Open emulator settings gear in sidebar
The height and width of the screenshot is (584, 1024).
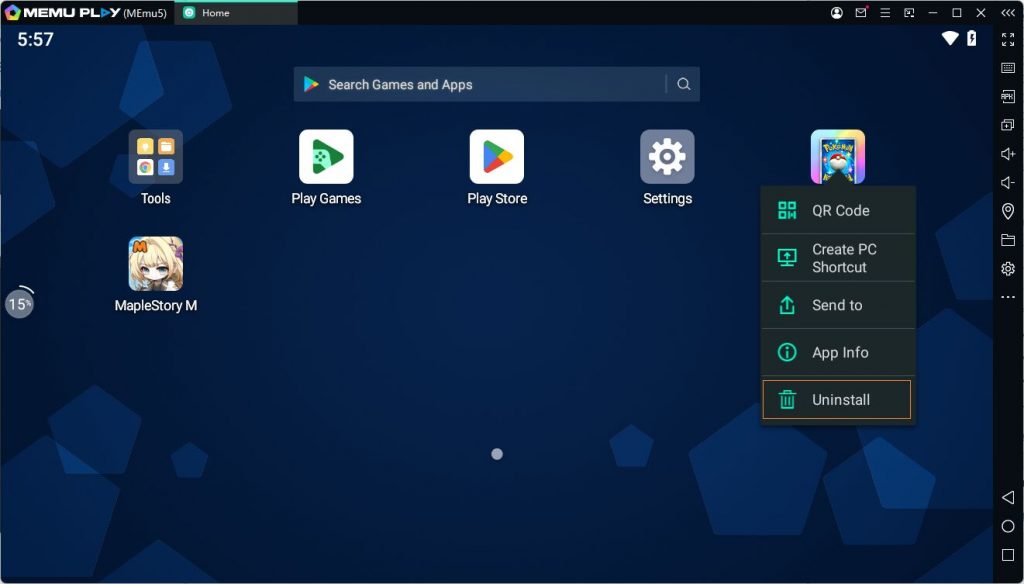click(1007, 269)
